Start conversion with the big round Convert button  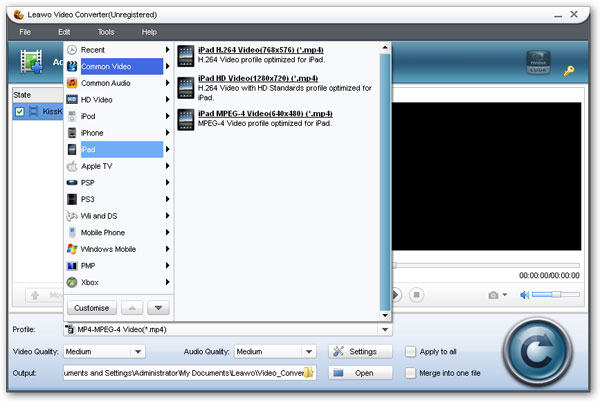538,352
